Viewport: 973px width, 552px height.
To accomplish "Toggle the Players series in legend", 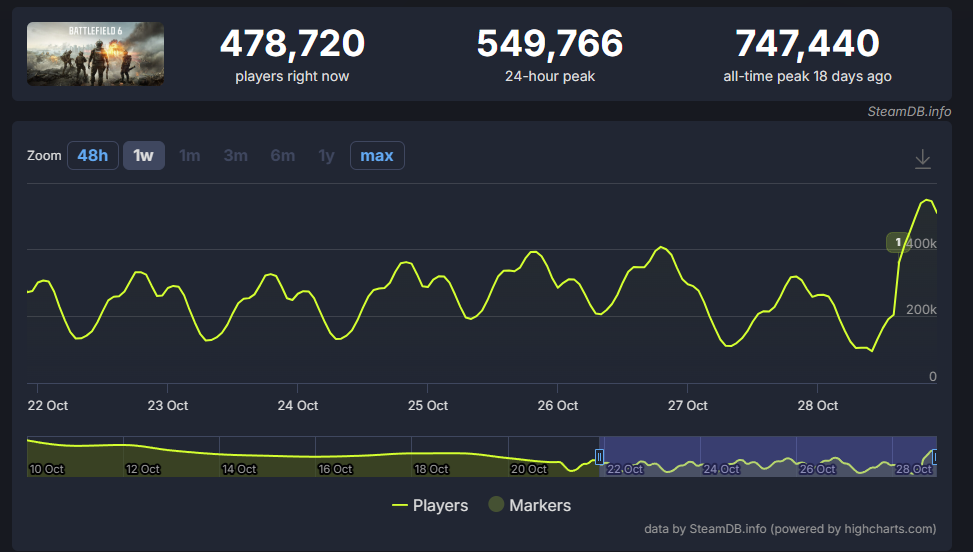I will (x=430, y=505).
